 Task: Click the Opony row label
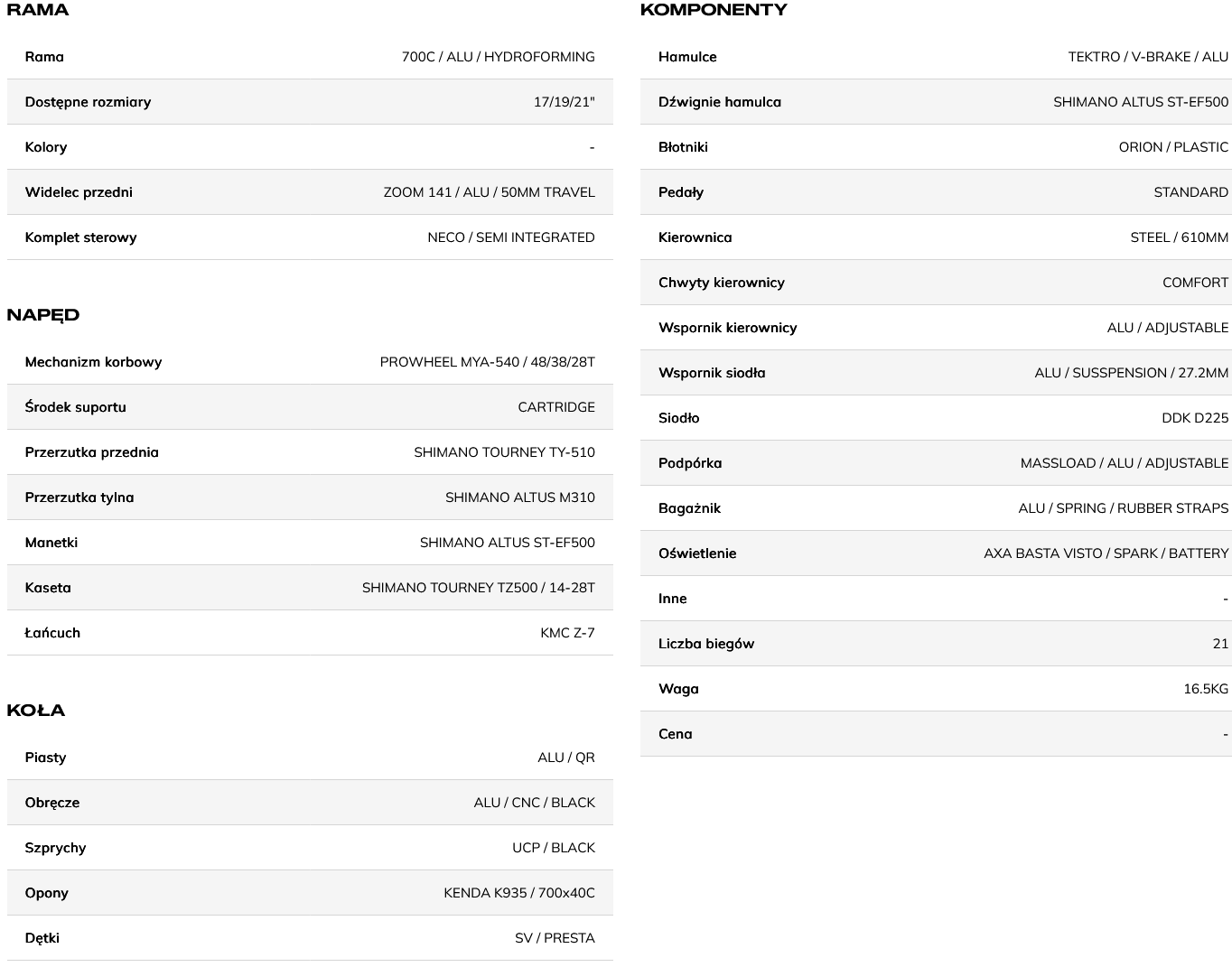click(x=47, y=893)
